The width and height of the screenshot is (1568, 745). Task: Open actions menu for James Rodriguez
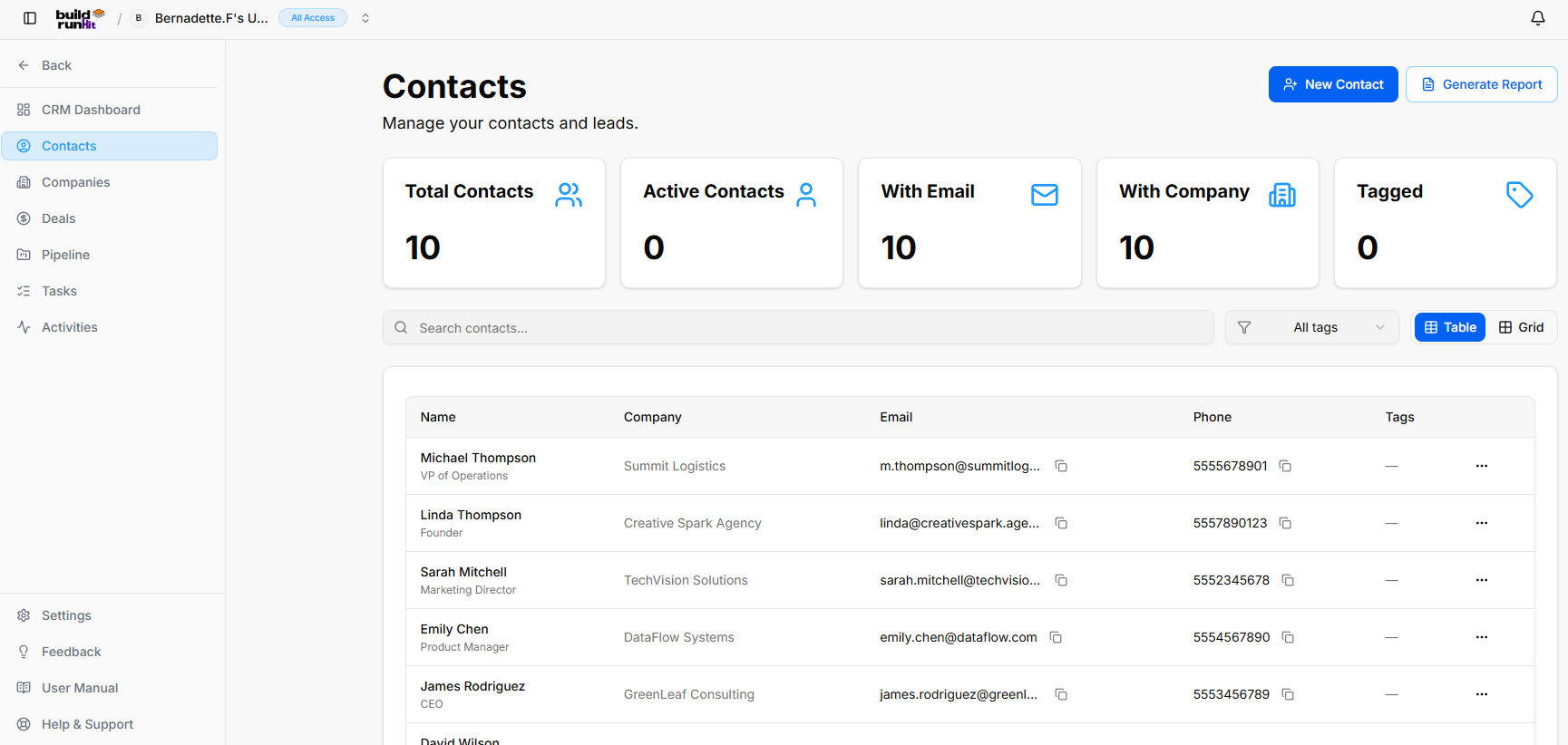(x=1482, y=694)
